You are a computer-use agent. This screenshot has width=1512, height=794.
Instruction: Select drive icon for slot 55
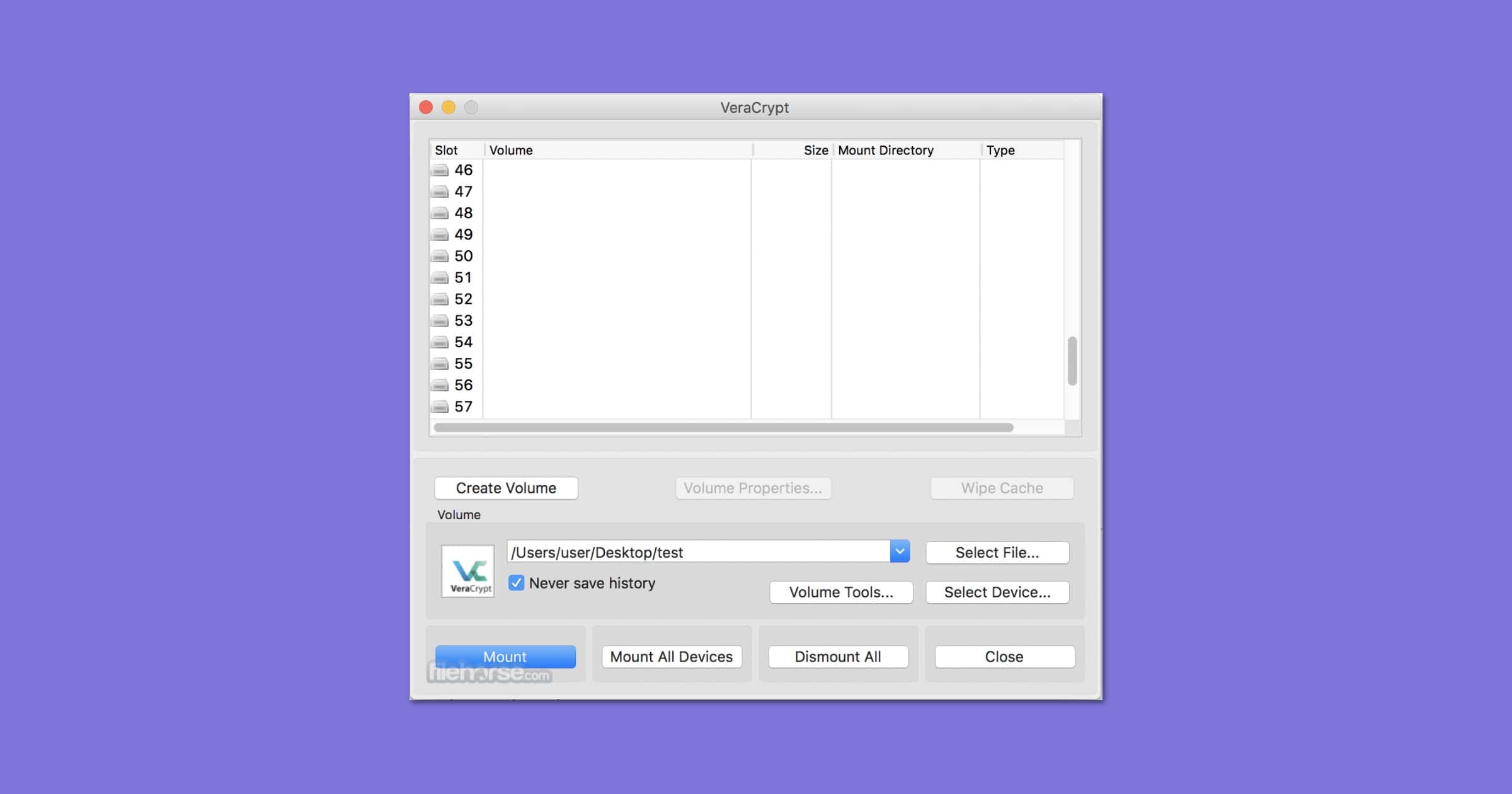(440, 364)
